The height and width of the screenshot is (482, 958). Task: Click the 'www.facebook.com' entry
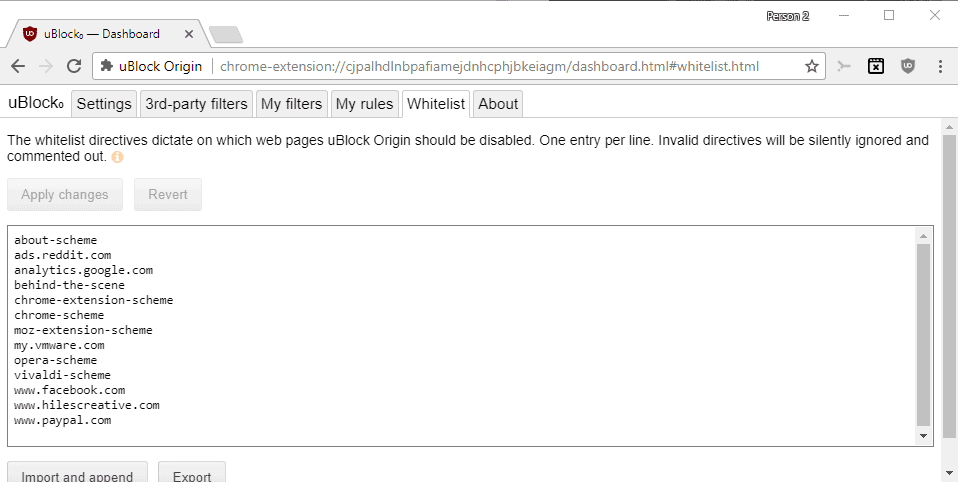70,390
